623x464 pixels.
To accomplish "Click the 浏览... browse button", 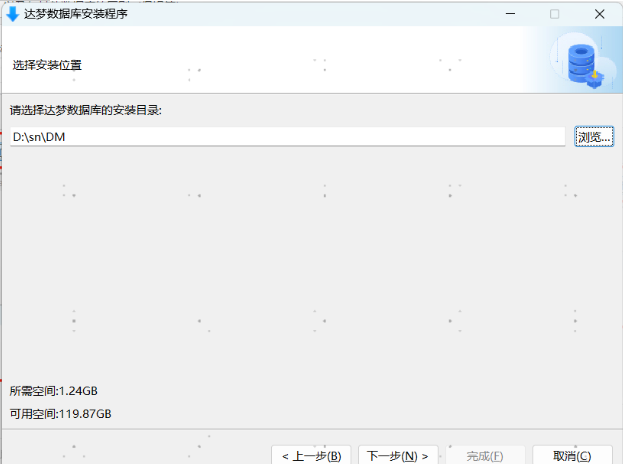I will (x=594, y=137).
